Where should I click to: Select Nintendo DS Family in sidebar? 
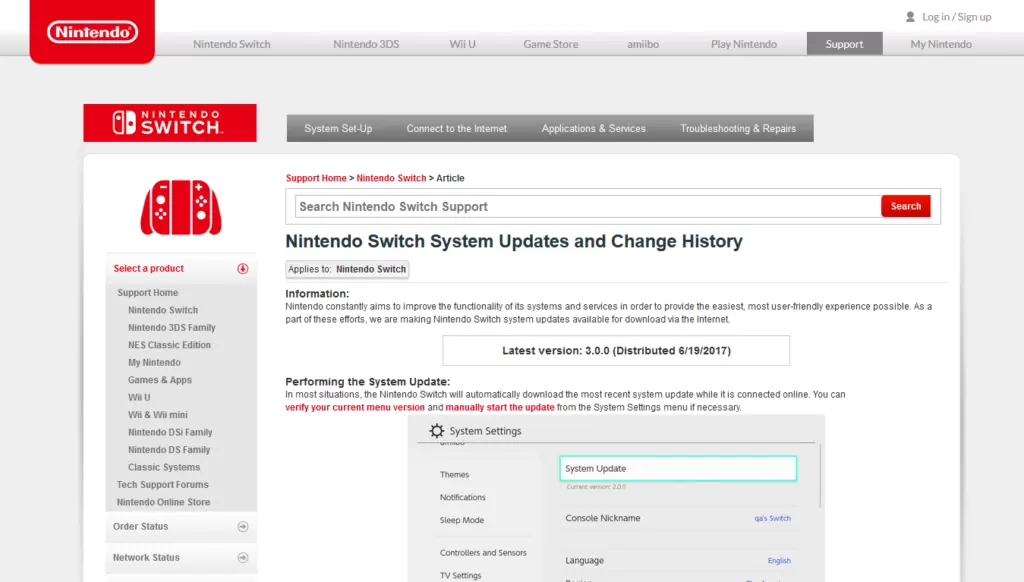[x=169, y=450]
